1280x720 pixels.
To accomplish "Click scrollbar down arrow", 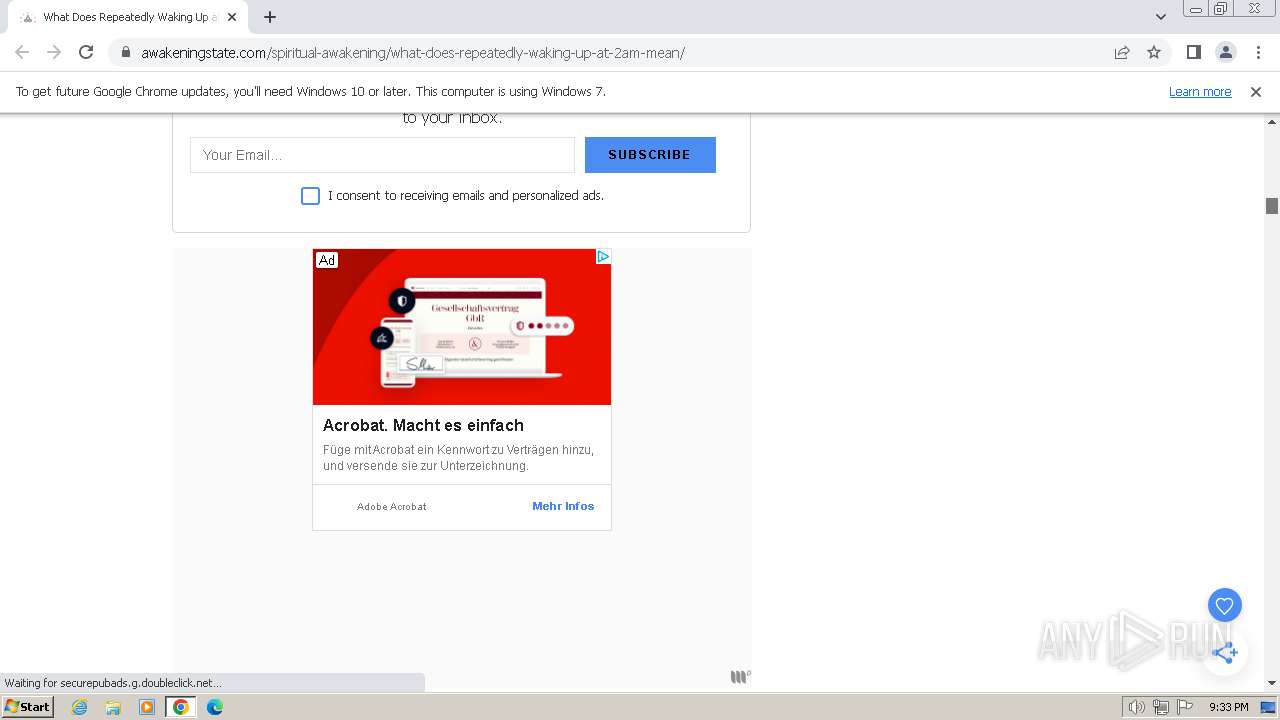I will click(1272, 683).
